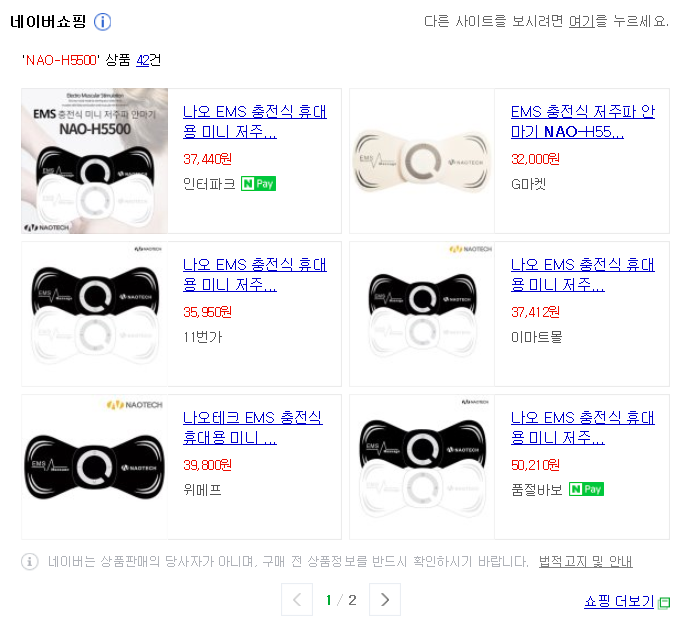Click the N Pay badge next to 인터파크
The height and width of the screenshot is (619, 684).
coord(258,184)
